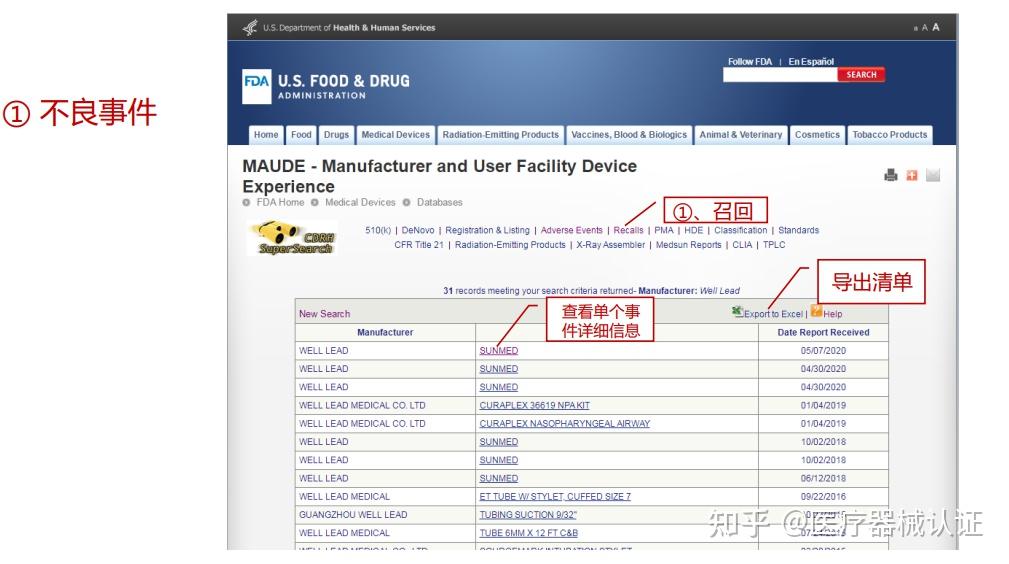1009x564 pixels.
Task: Click the Help link text
Action: tap(833, 314)
